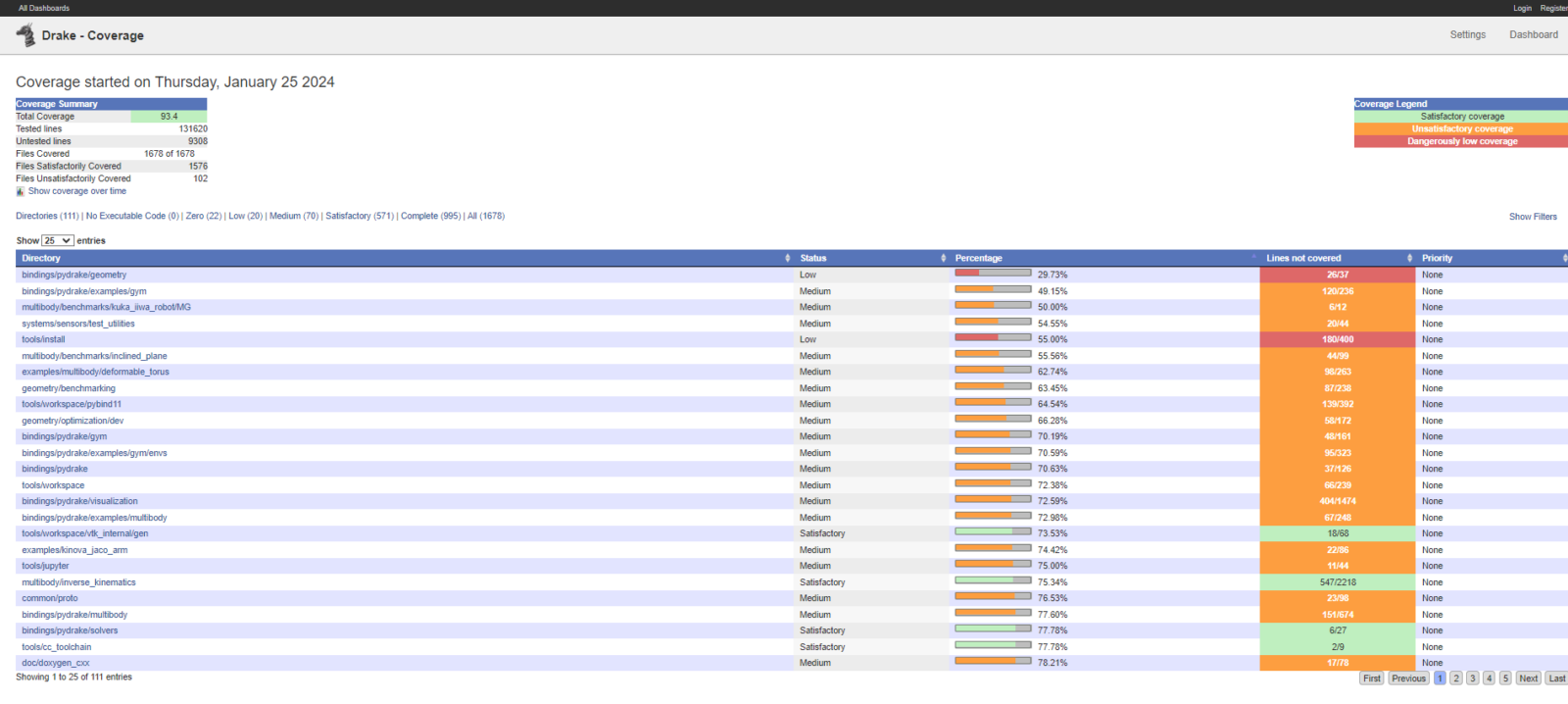Click the Drake logo icon

coord(25,35)
